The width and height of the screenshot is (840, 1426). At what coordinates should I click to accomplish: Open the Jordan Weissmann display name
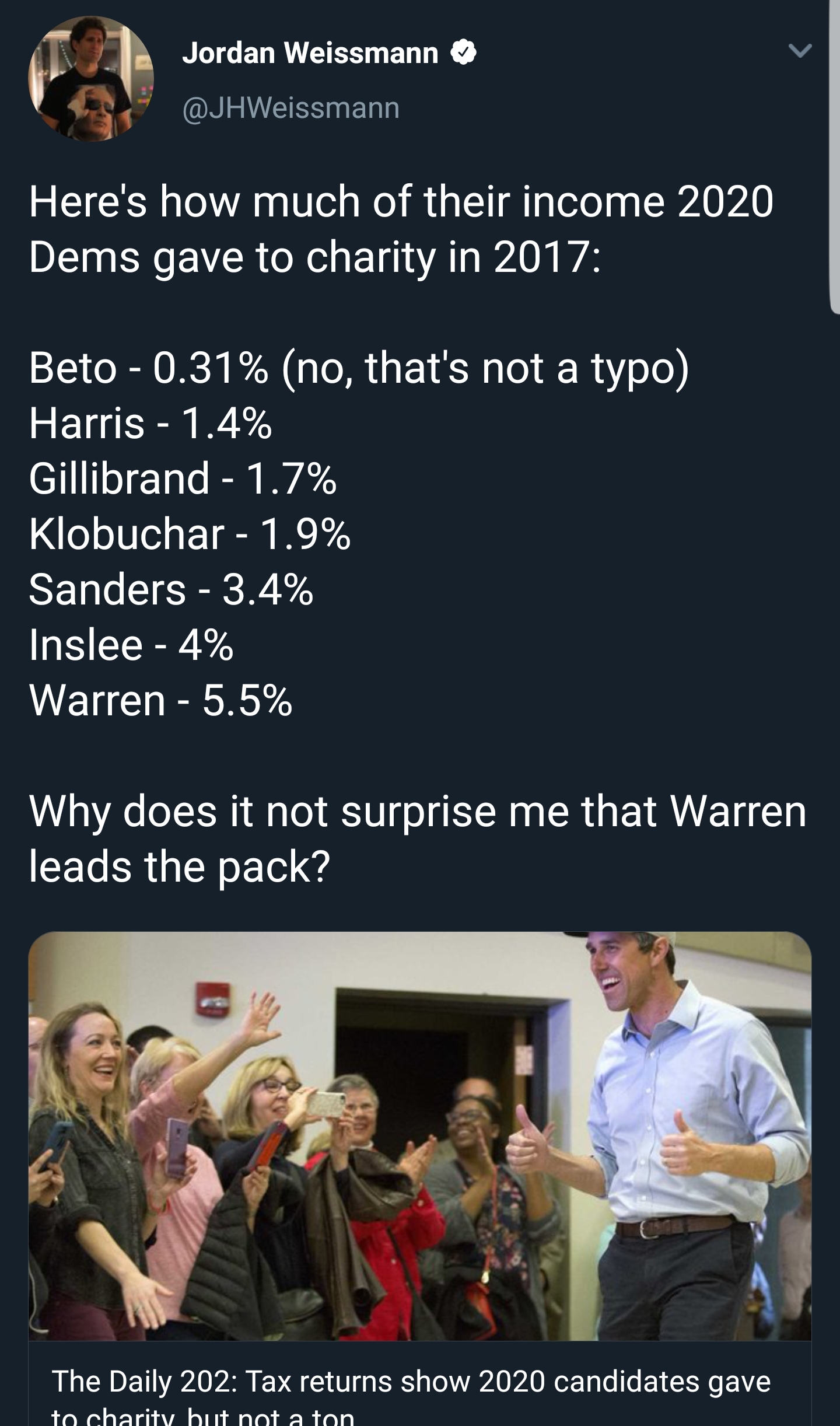click(x=310, y=54)
